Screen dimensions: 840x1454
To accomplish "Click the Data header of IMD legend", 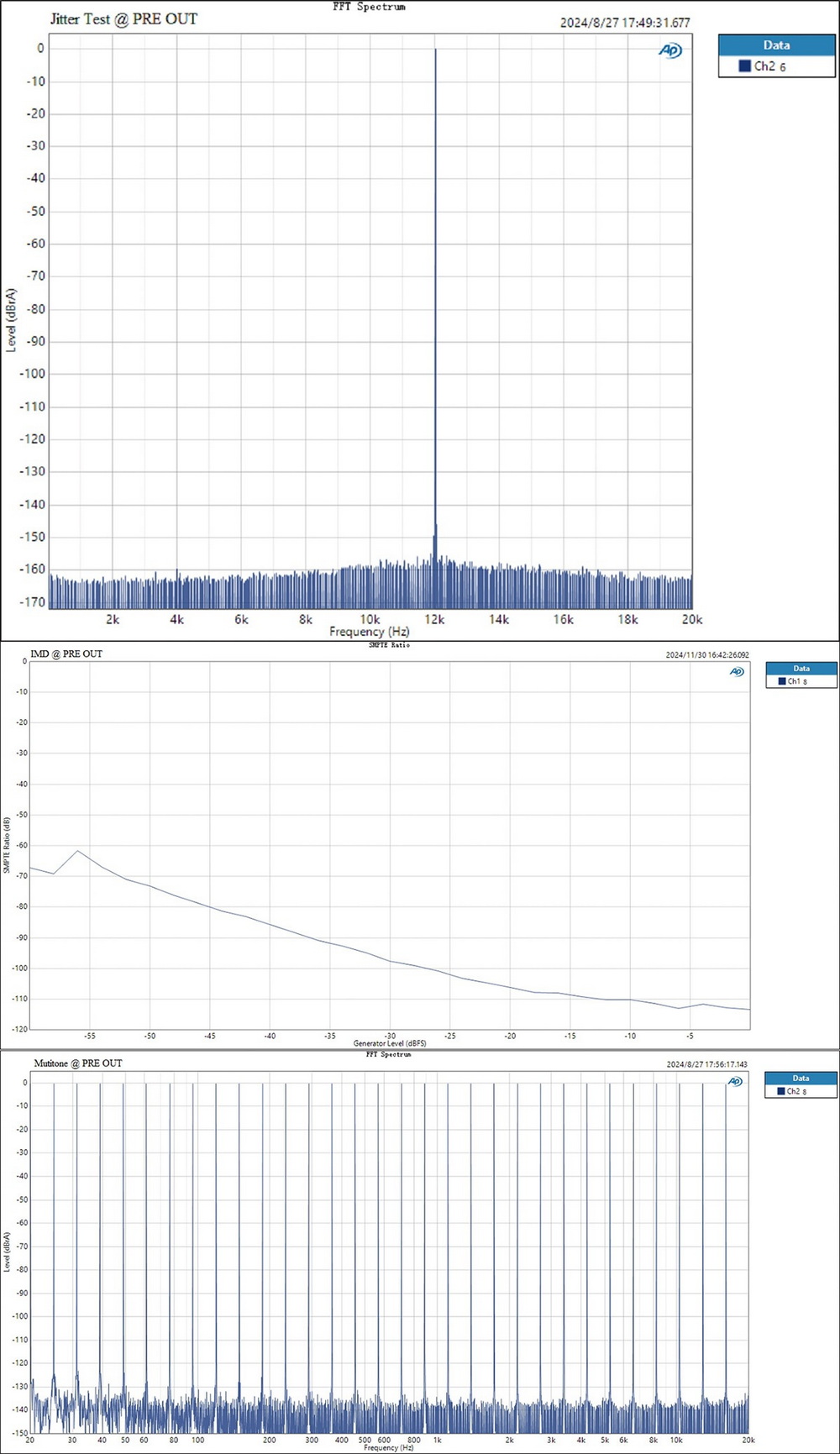I will [801, 669].
